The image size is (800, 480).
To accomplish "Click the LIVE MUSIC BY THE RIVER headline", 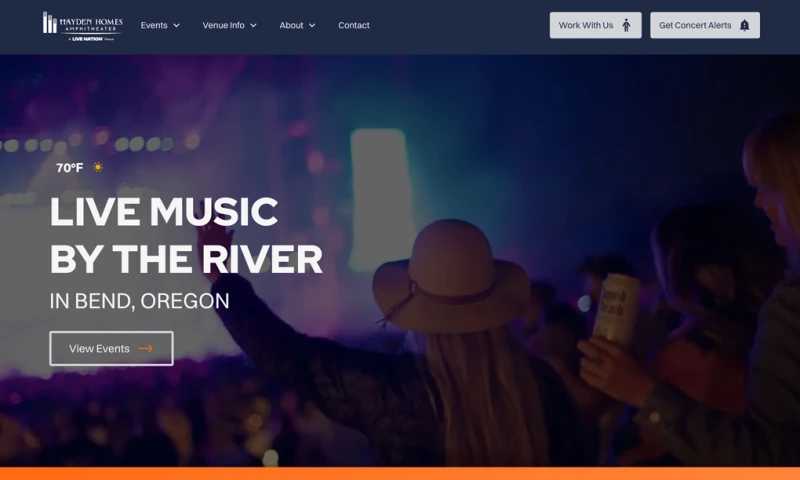I will (186, 236).
